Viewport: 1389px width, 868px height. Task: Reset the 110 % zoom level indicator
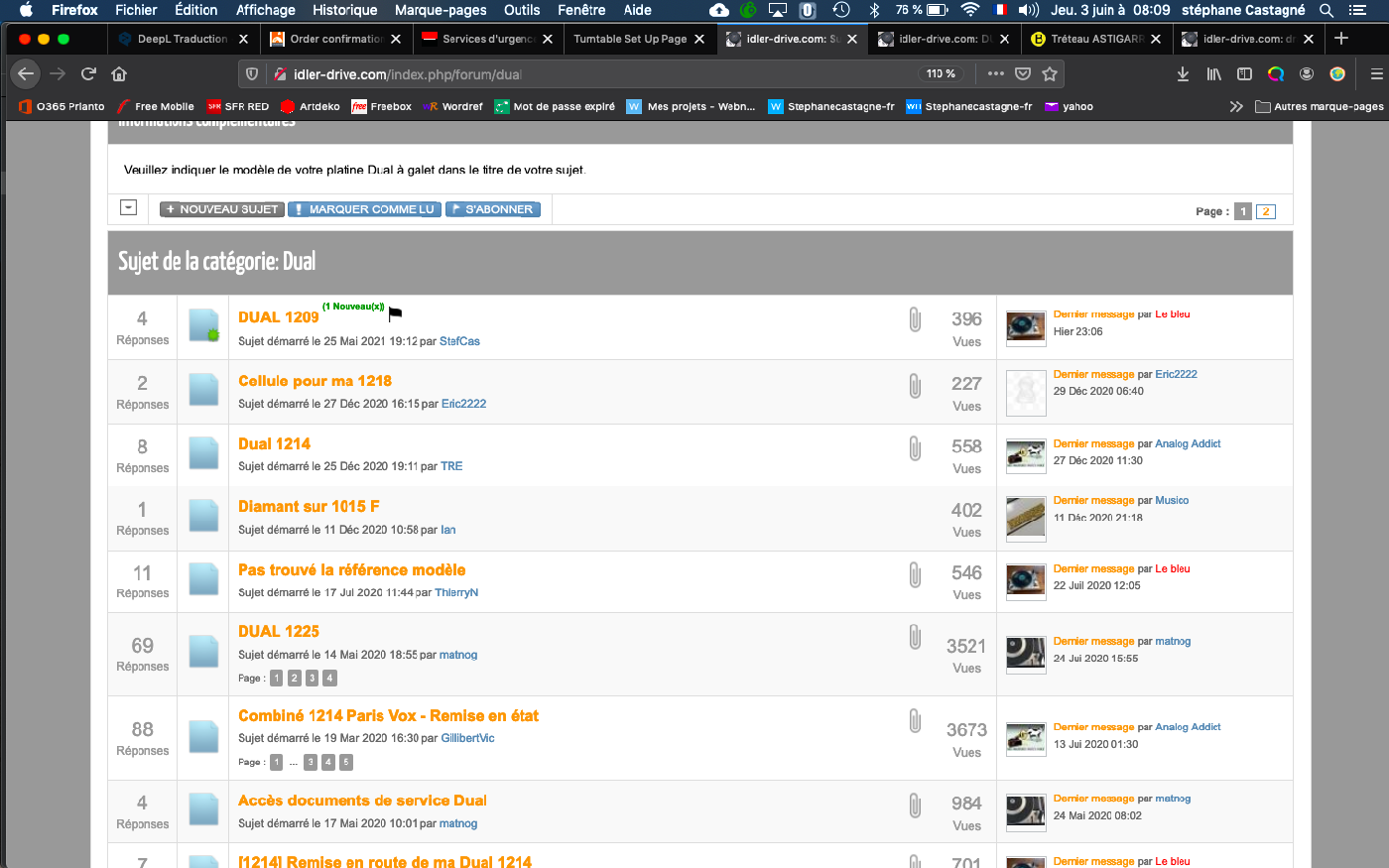(x=941, y=74)
